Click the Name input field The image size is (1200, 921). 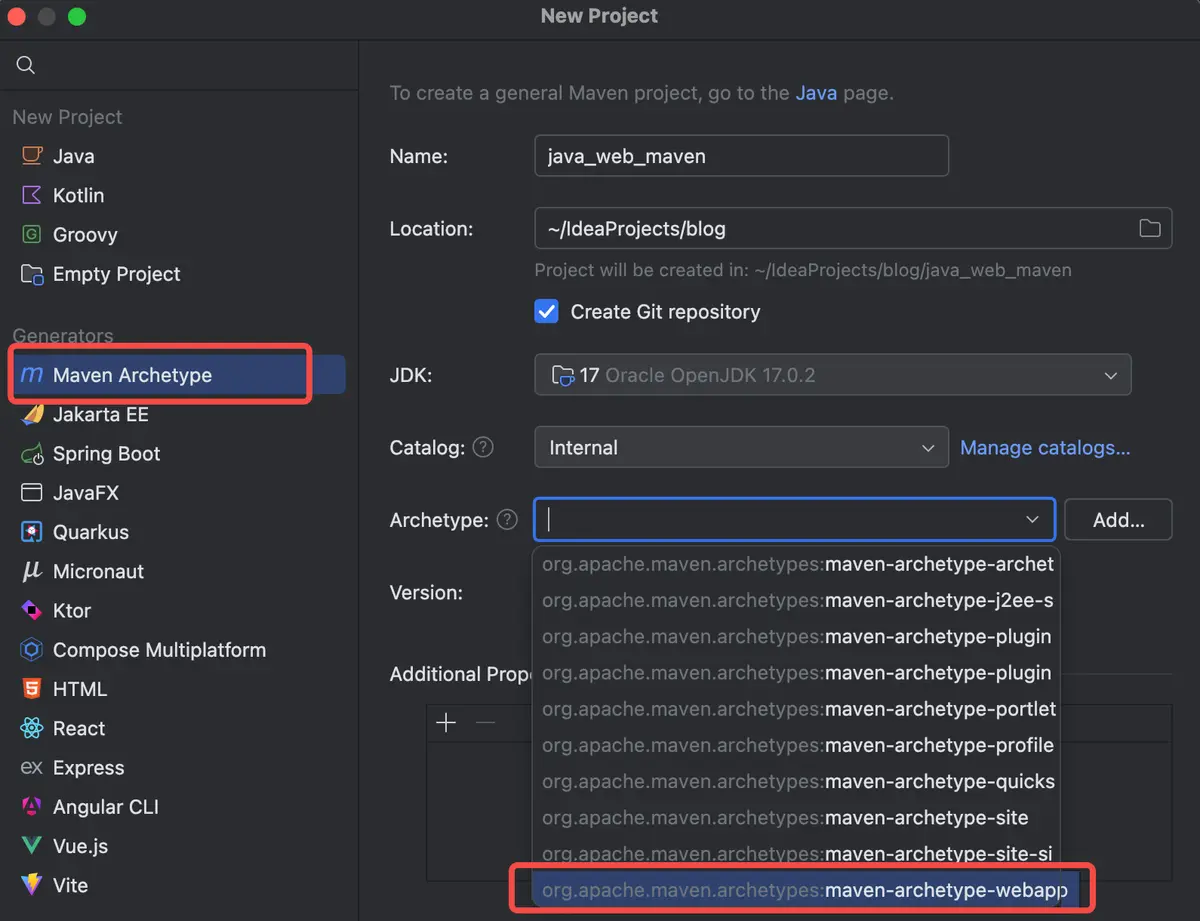[x=742, y=156]
